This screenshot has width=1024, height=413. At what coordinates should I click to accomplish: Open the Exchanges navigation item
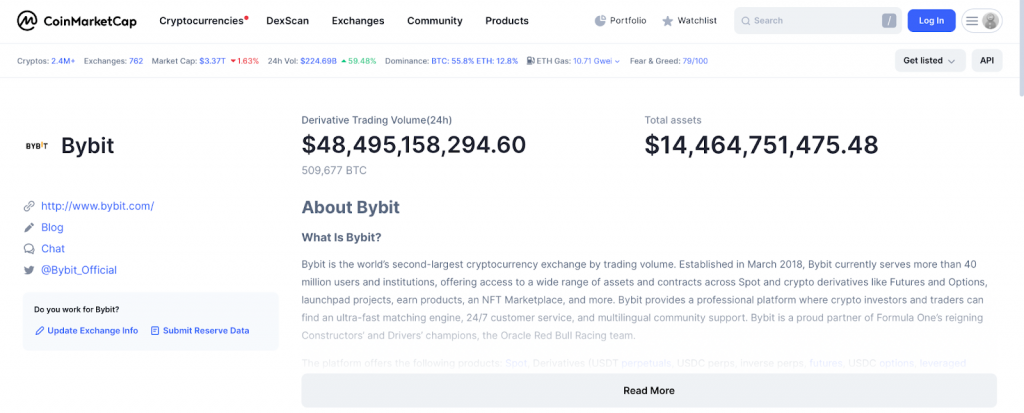point(357,20)
